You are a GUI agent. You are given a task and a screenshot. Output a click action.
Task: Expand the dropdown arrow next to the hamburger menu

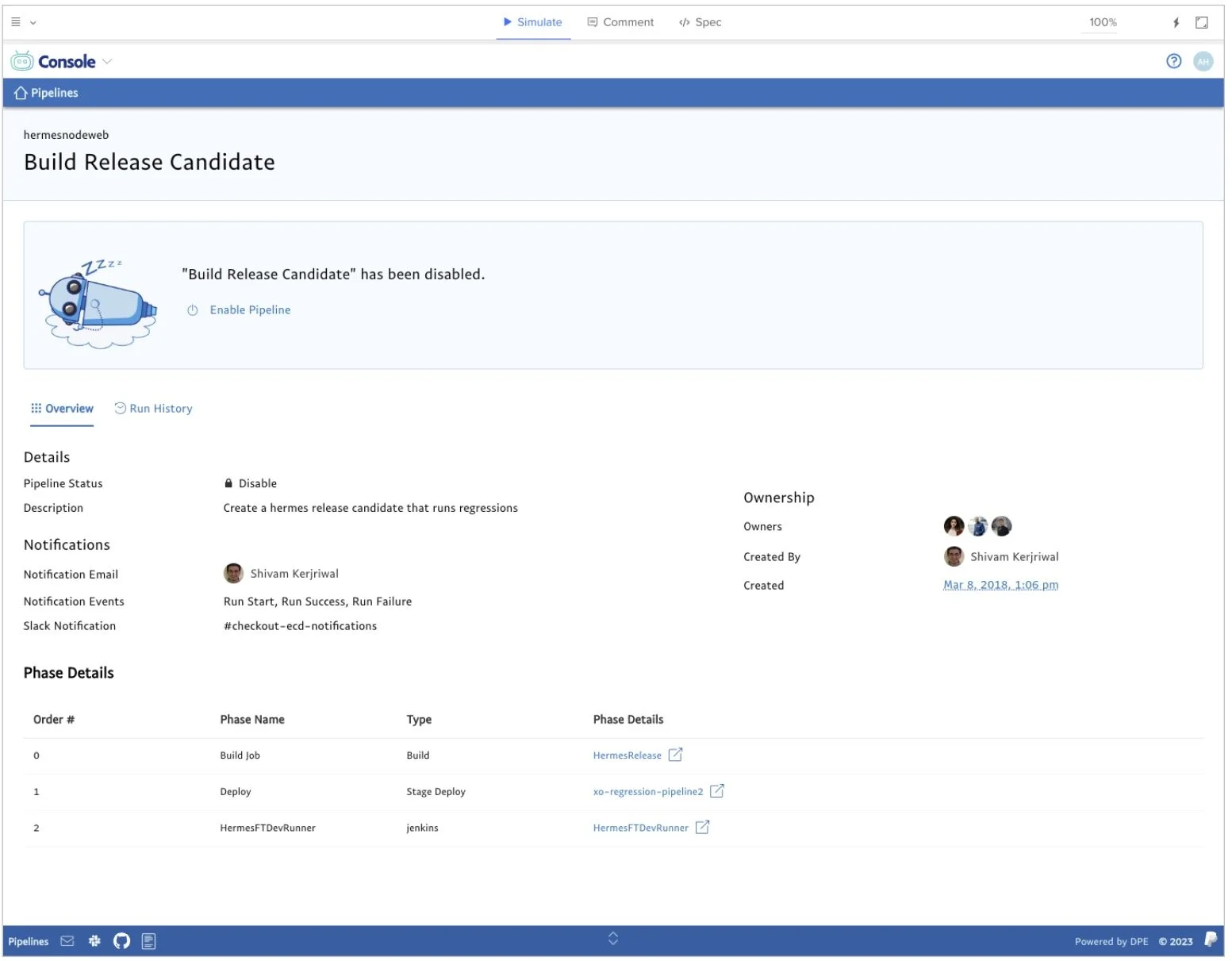[x=33, y=23]
